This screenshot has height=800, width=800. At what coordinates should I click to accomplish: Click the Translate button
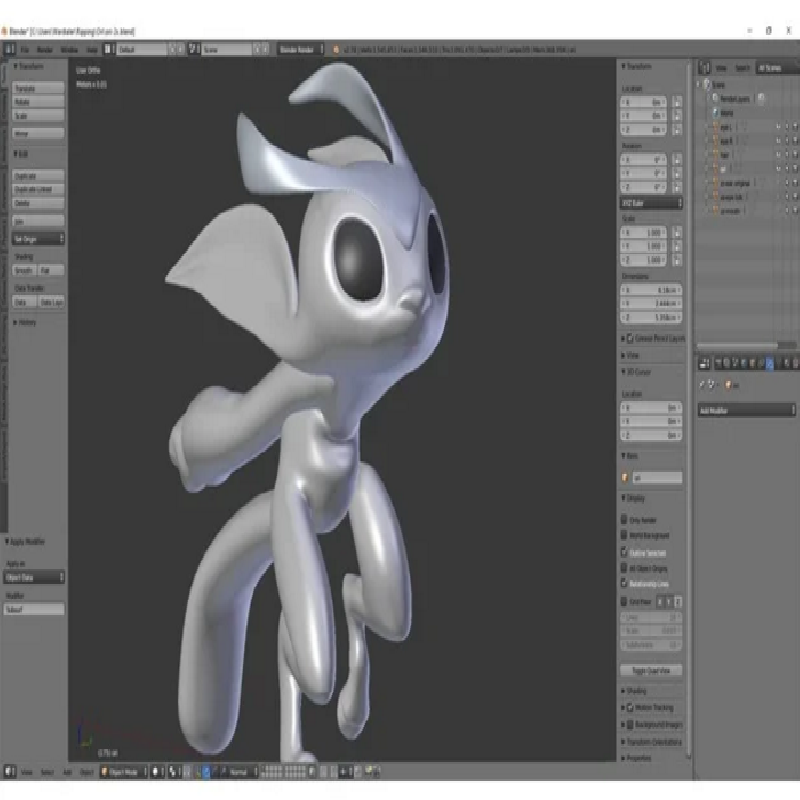38,88
